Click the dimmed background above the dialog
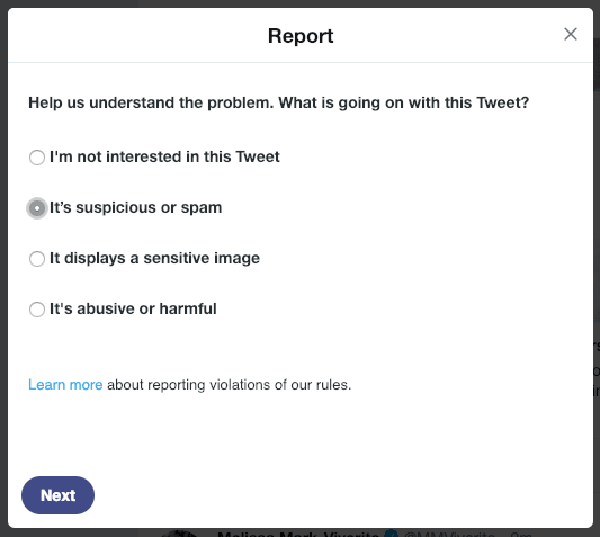Viewport: 600px width, 537px height. (x=300, y=3)
